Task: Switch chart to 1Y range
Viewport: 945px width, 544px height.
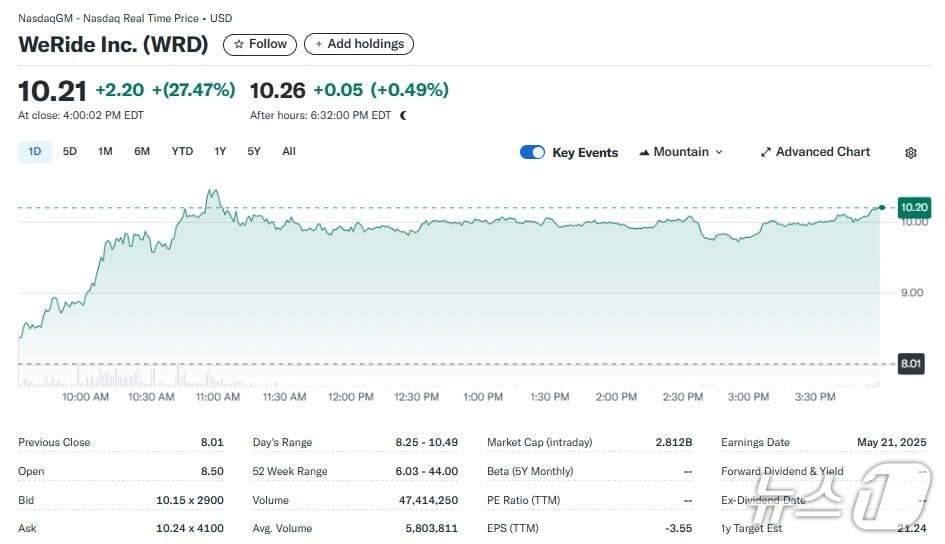Action: (220, 152)
